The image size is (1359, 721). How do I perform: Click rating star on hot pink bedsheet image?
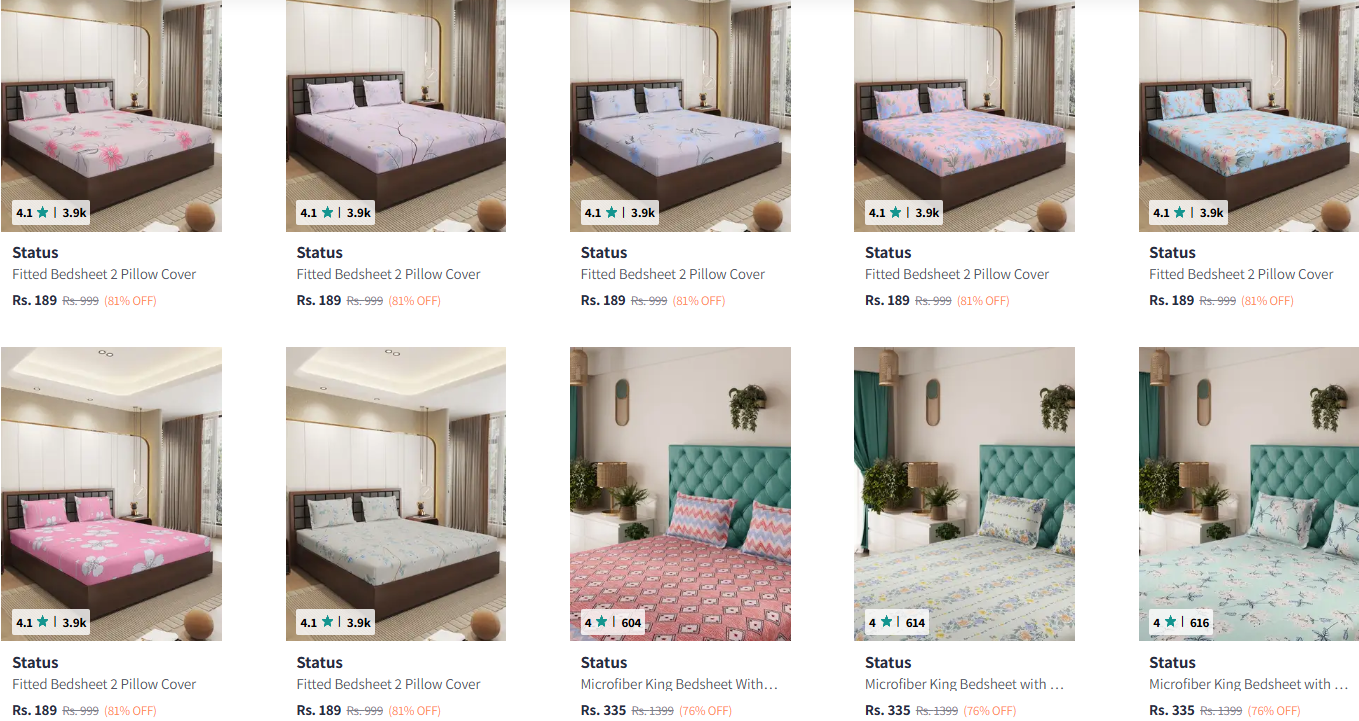pyautogui.click(x=42, y=622)
